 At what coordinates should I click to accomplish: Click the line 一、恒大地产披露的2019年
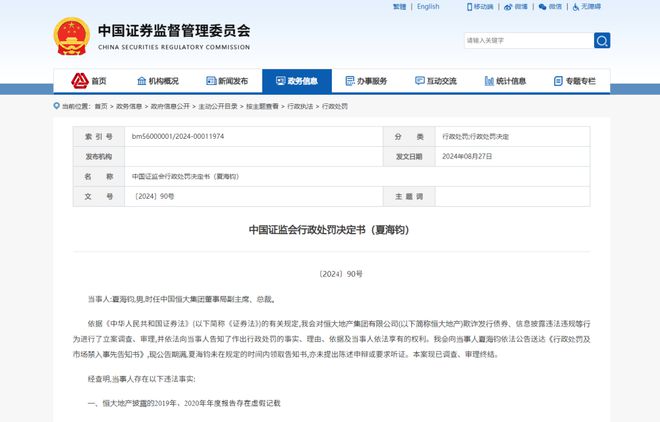point(184,403)
